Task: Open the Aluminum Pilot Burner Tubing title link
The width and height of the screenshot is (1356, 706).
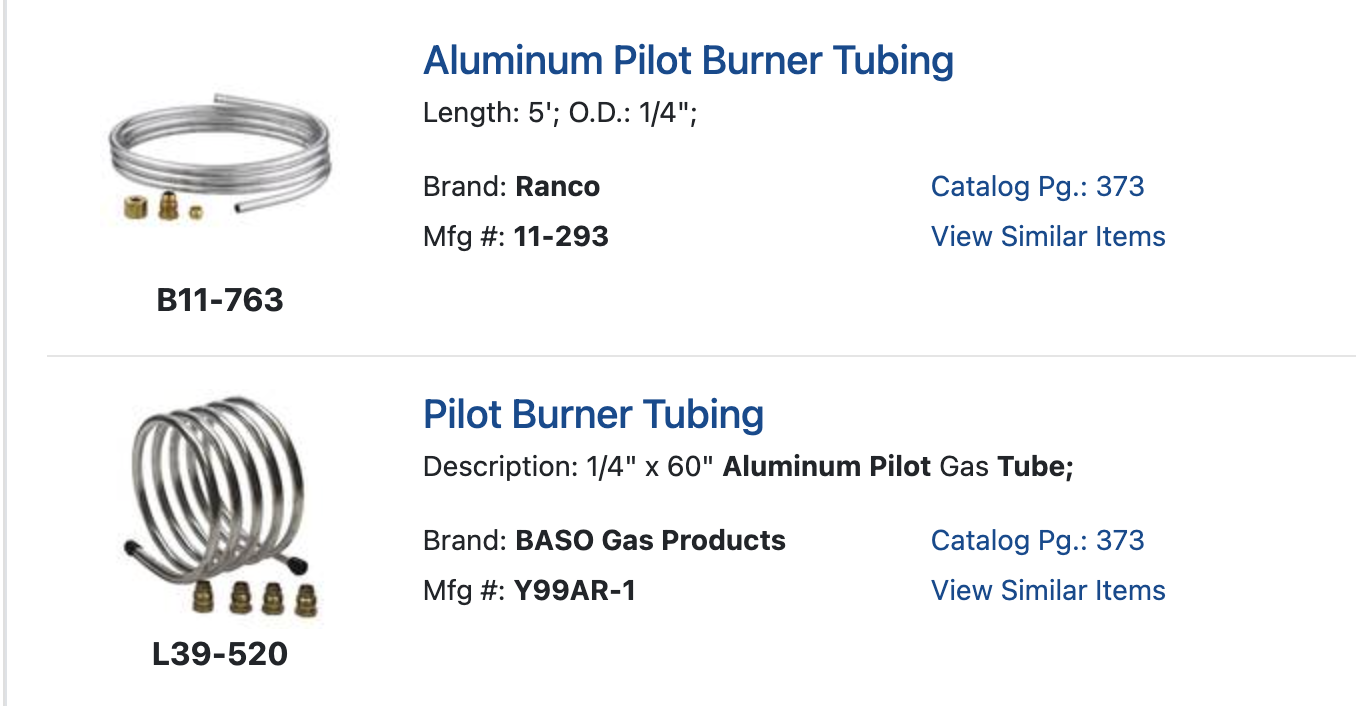Action: (688, 61)
